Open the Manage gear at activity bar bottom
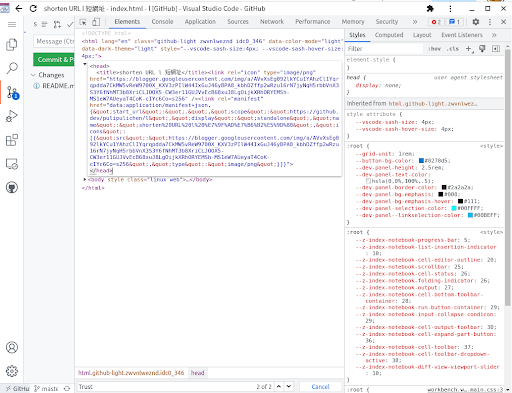Viewport: 512px width, 393px height. [x=12, y=371]
